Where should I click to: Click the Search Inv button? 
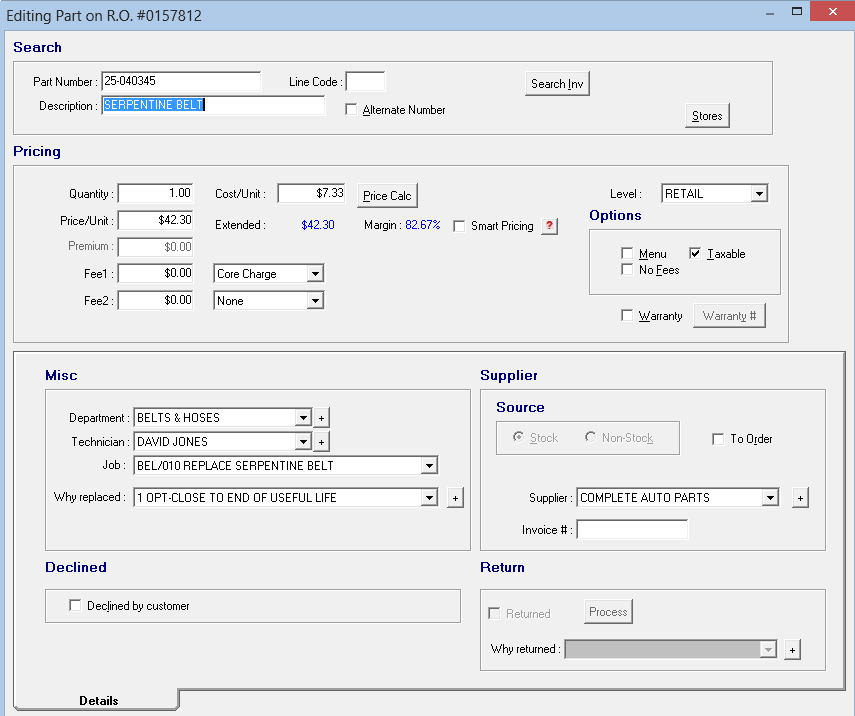[x=556, y=84]
